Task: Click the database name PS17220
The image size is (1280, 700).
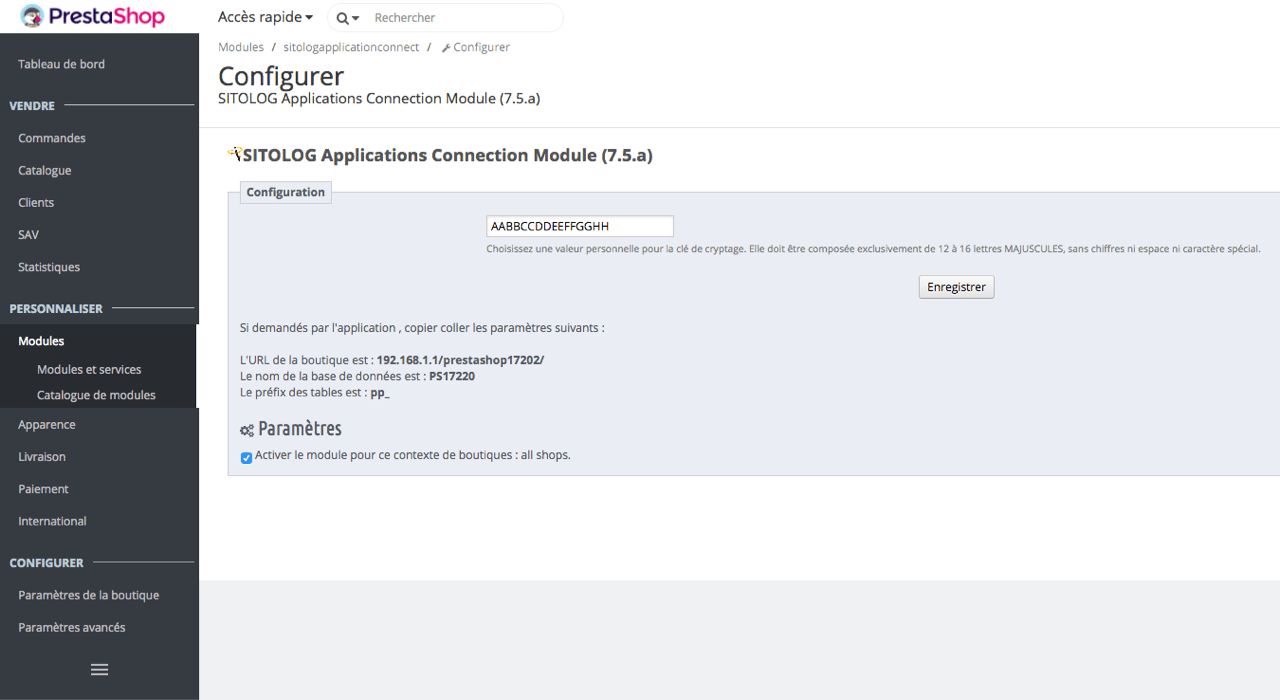Action: tap(452, 376)
